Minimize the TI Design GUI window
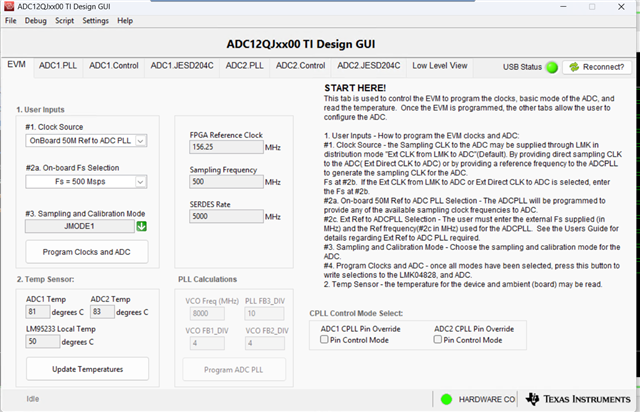640x412 pixels. point(563,7)
